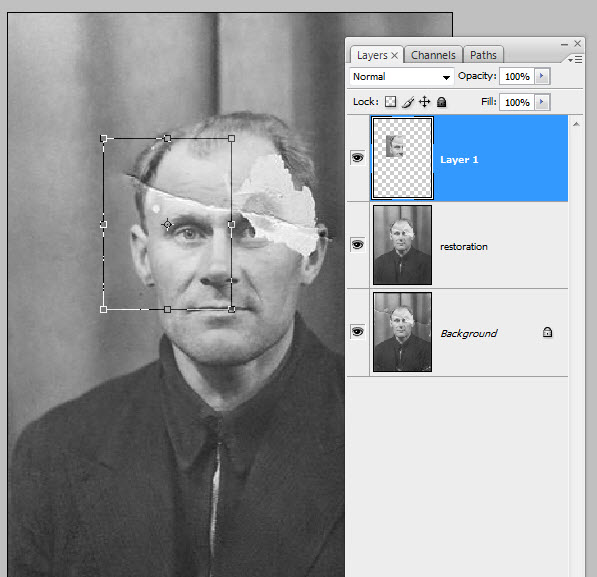
Task: Click the top-left transform handle
Action: point(103,138)
